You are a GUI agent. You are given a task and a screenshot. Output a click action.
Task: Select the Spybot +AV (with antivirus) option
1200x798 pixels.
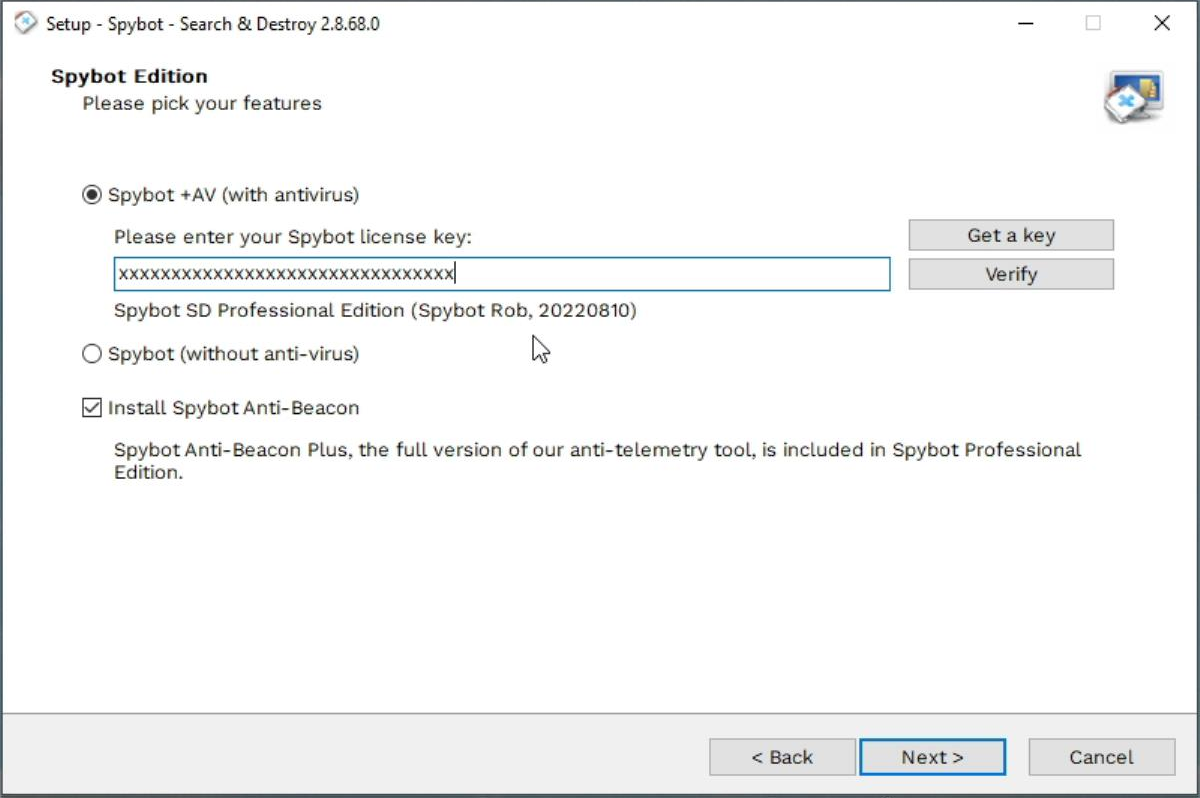click(91, 195)
